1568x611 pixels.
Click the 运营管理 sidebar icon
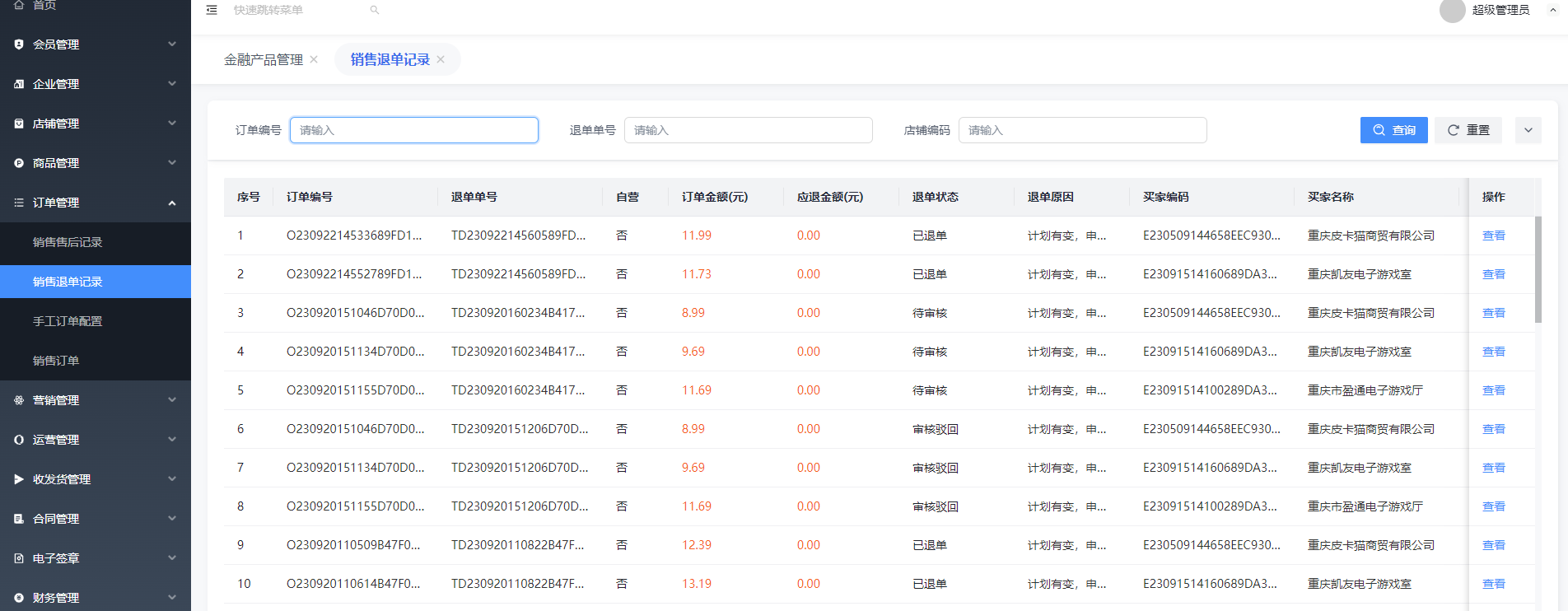point(19,440)
